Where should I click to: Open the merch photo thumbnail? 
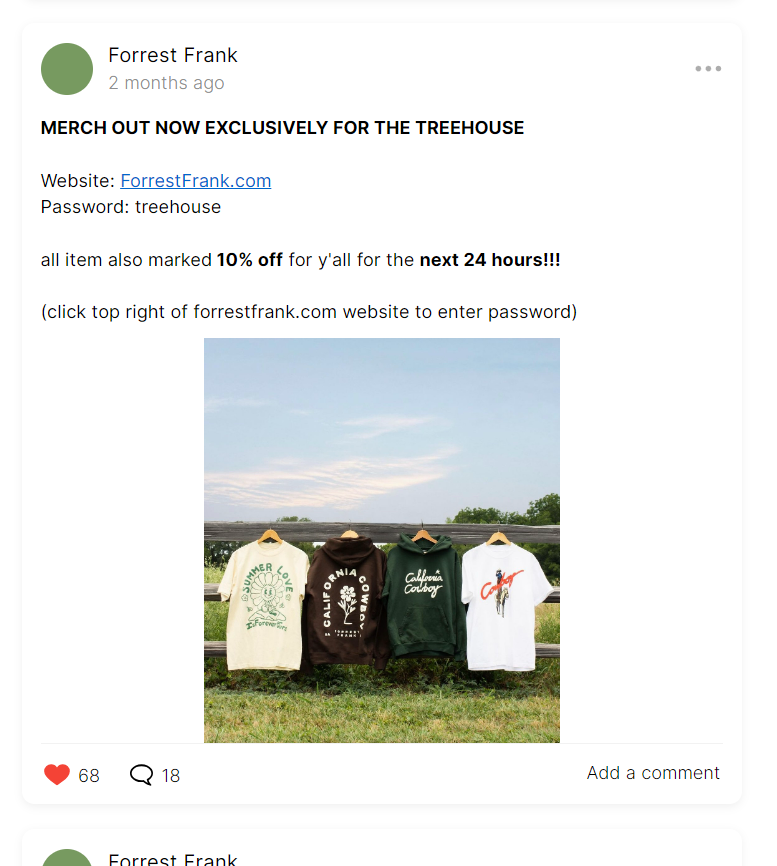(x=382, y=540)
